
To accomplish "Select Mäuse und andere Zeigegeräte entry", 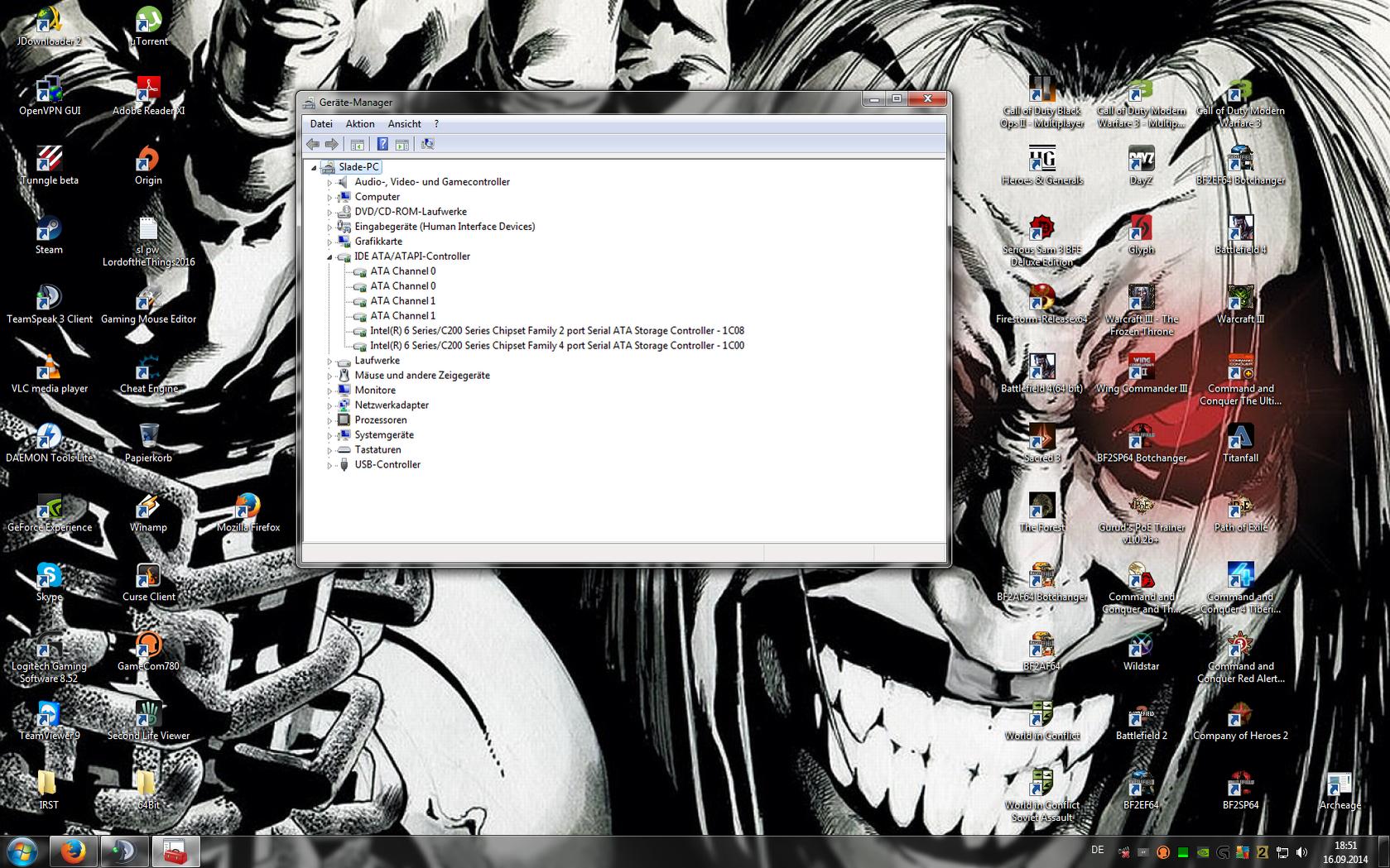I will 422,376.
